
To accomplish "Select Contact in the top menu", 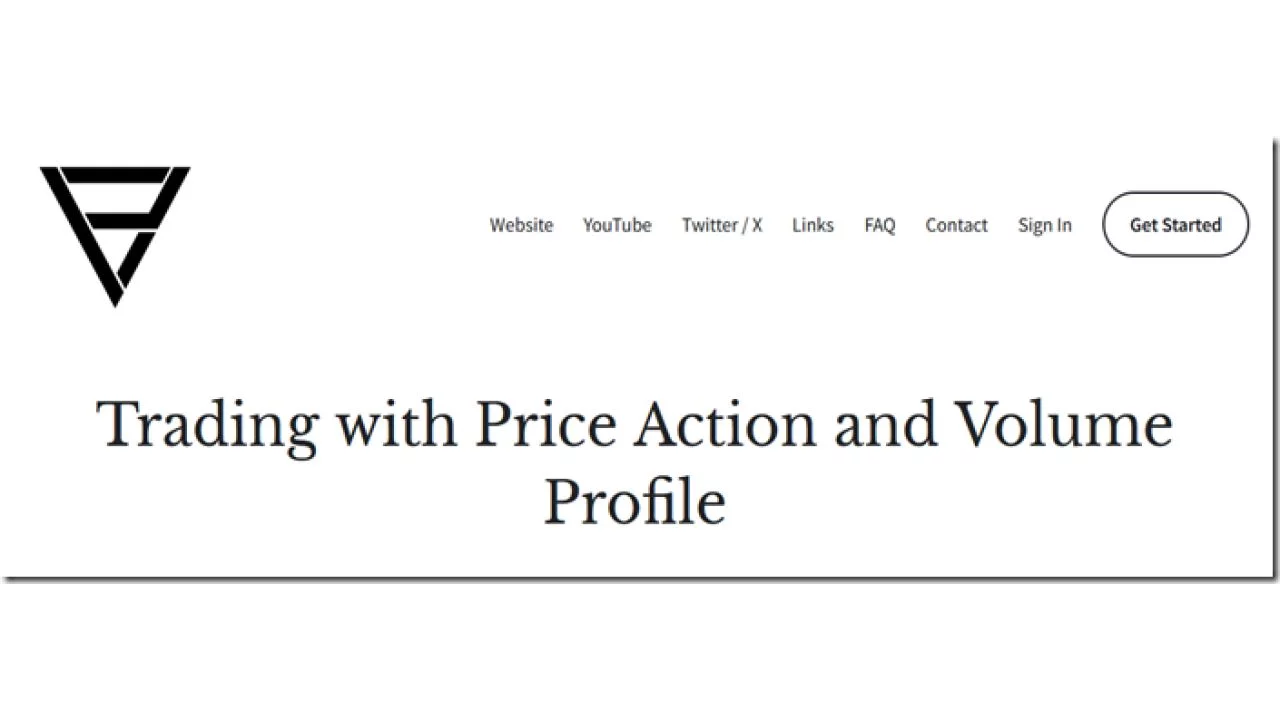I will coord(956,225).
